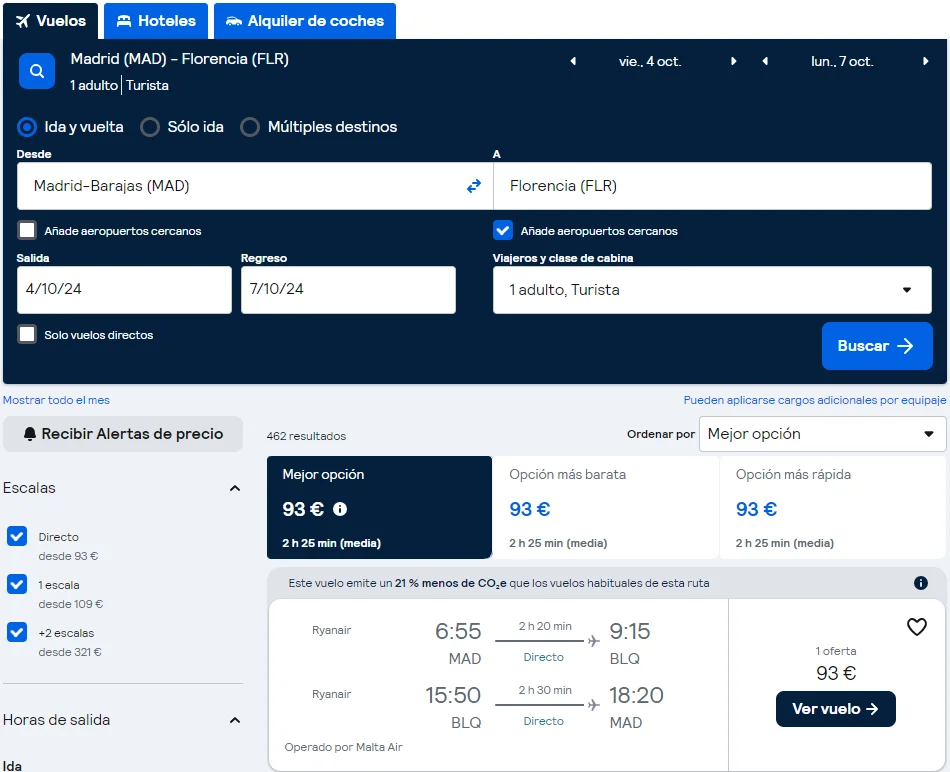Click the Salida date field
Viewport: 950px width, 772px height.
(124, 290)
